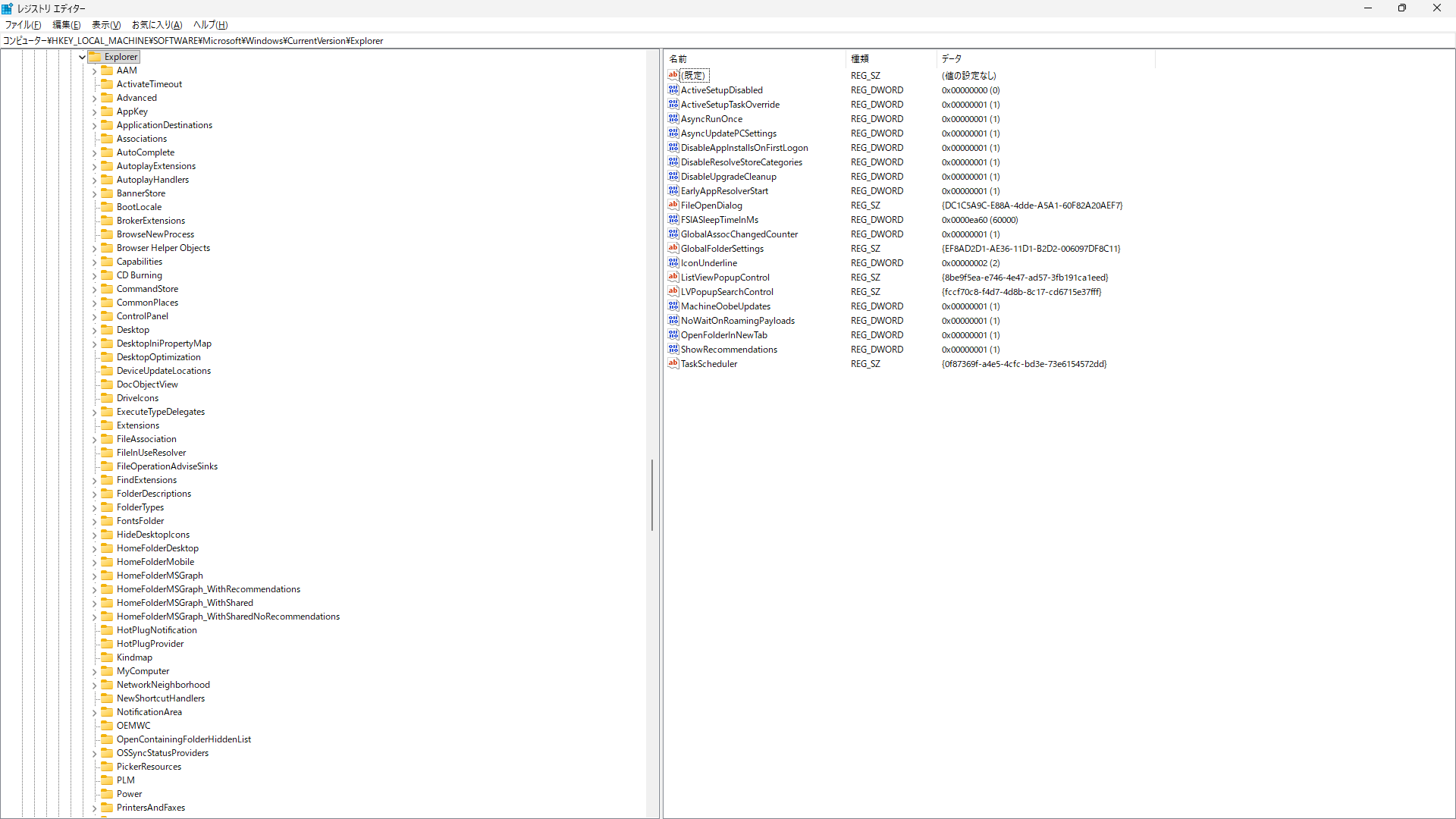This screenshot has width=1456, height=819.
Task: Click the string icon of the default (既定) value
Action: [673, 75]
